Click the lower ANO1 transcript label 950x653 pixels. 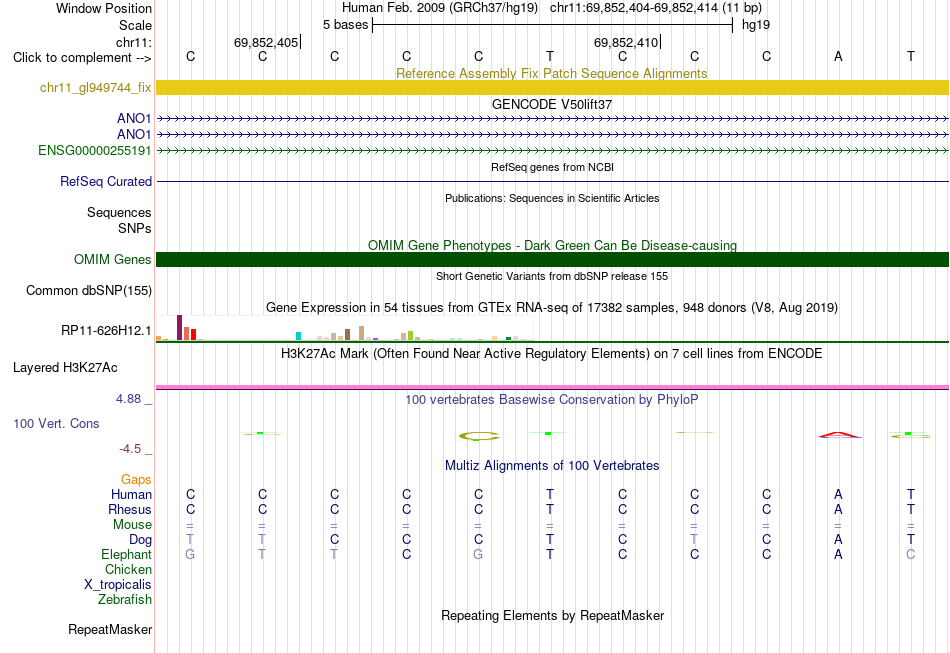tap(134, 134)
